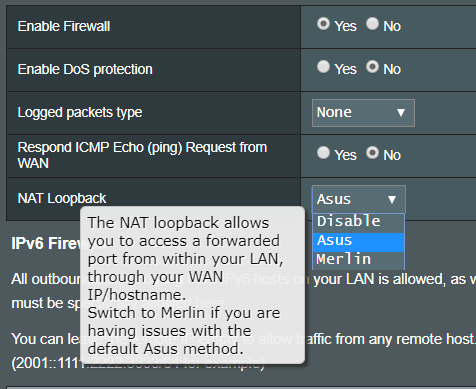476x389 pixels.
Task: Select No for ICMP ping response
Action: (372, 153)
